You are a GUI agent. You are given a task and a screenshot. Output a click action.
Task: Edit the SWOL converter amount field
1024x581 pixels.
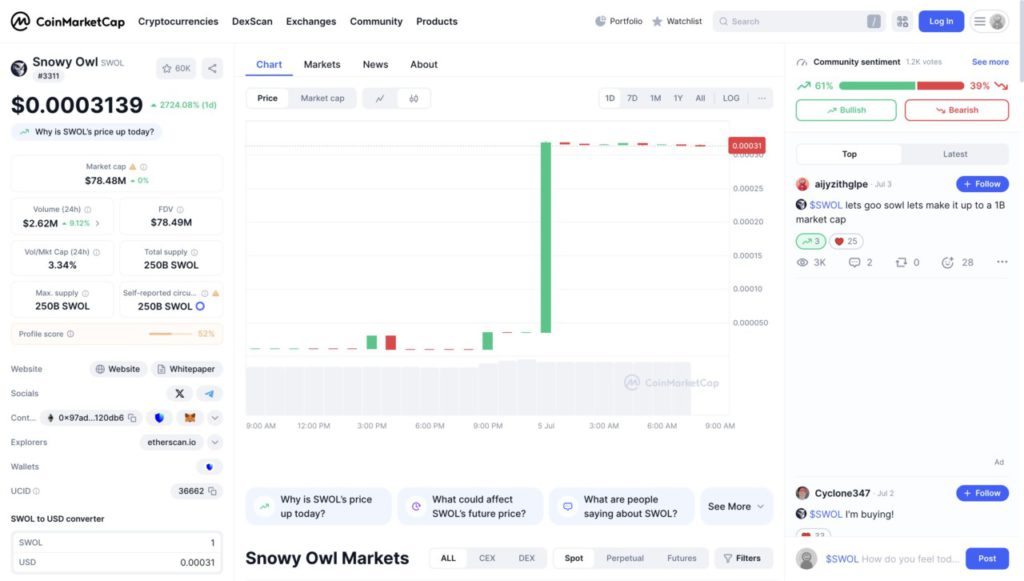[116, 542]
